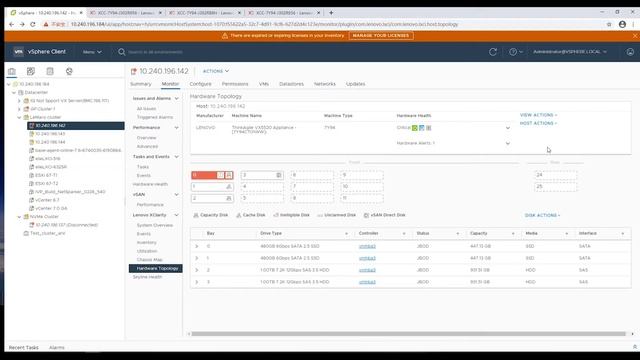Open the browser profile avatar
This screenshot has width=640, height=360.
[622, 24]
